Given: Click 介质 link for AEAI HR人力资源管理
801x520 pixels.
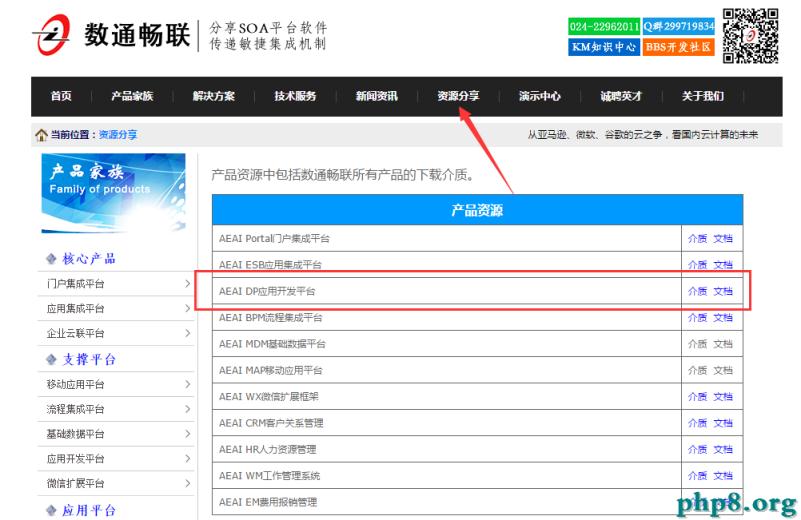Looking at the screenshot, I should (697, 450).
